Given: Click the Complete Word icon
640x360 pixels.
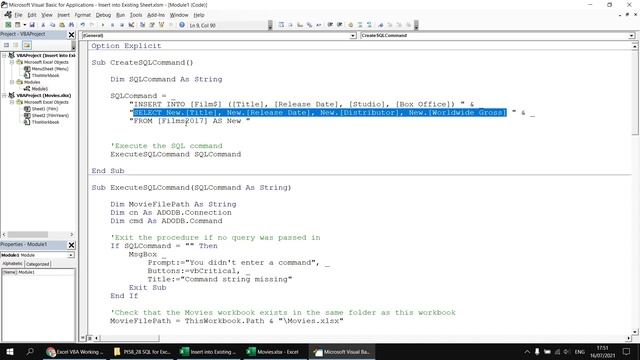Looking at the screenshot, I should coord(319,25).
